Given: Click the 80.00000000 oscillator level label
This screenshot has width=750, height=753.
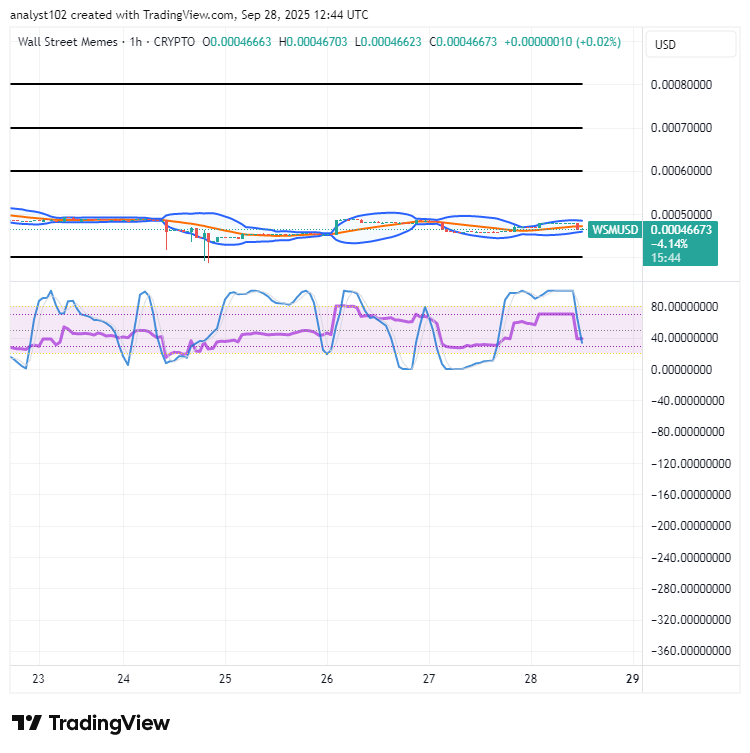Looking at the screenshot, I should click(x=684, y=307).
